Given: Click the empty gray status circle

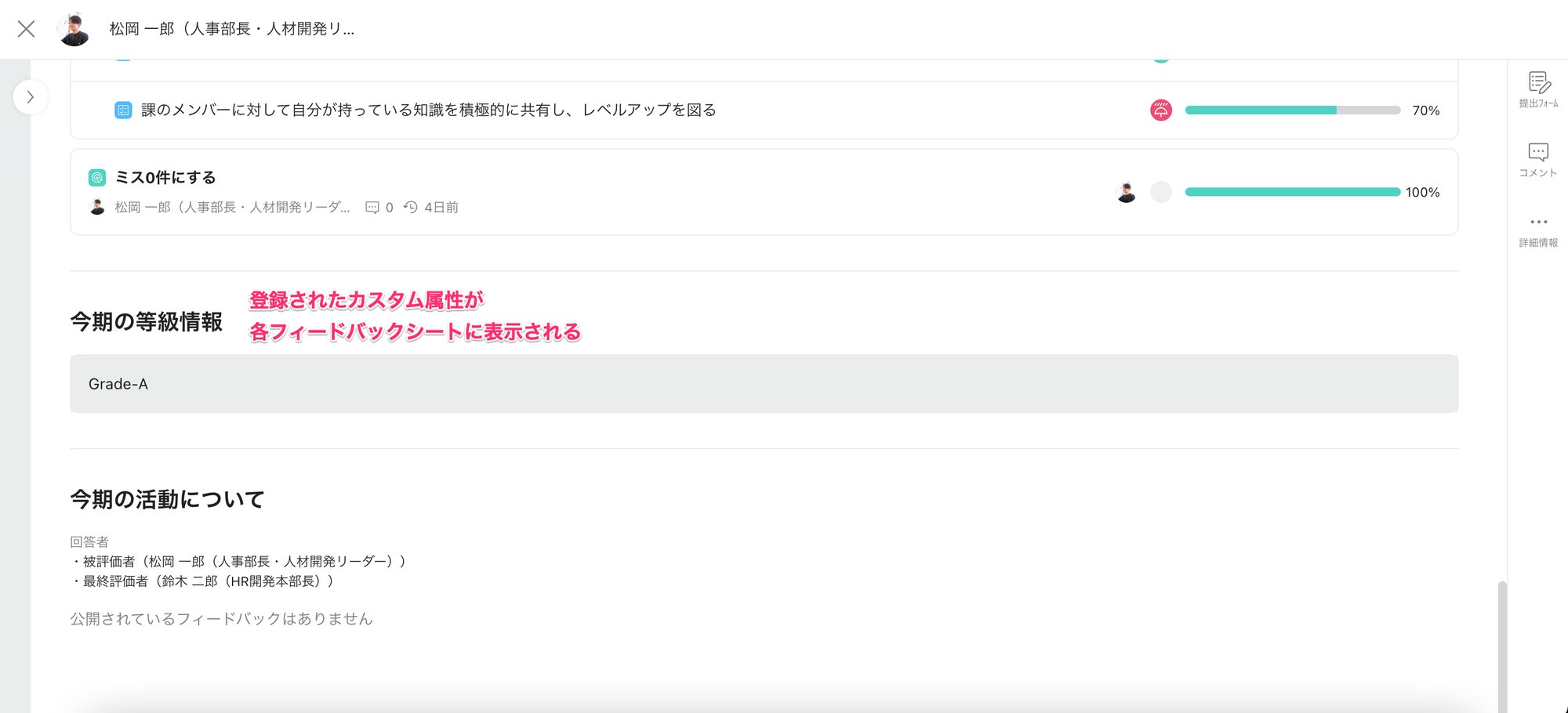Looking at the screenshot, I should (1161, 192).
